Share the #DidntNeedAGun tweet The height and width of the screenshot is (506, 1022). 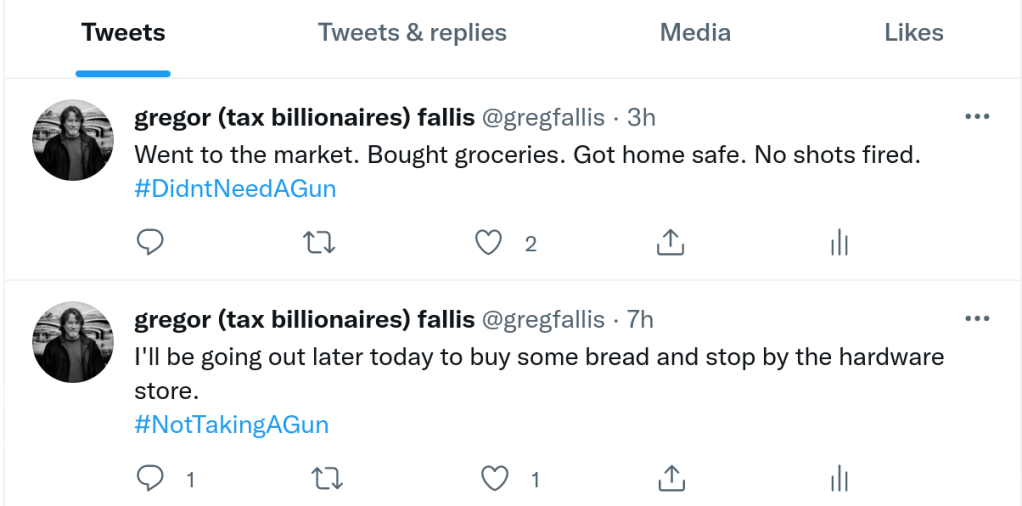coord(669,242)
